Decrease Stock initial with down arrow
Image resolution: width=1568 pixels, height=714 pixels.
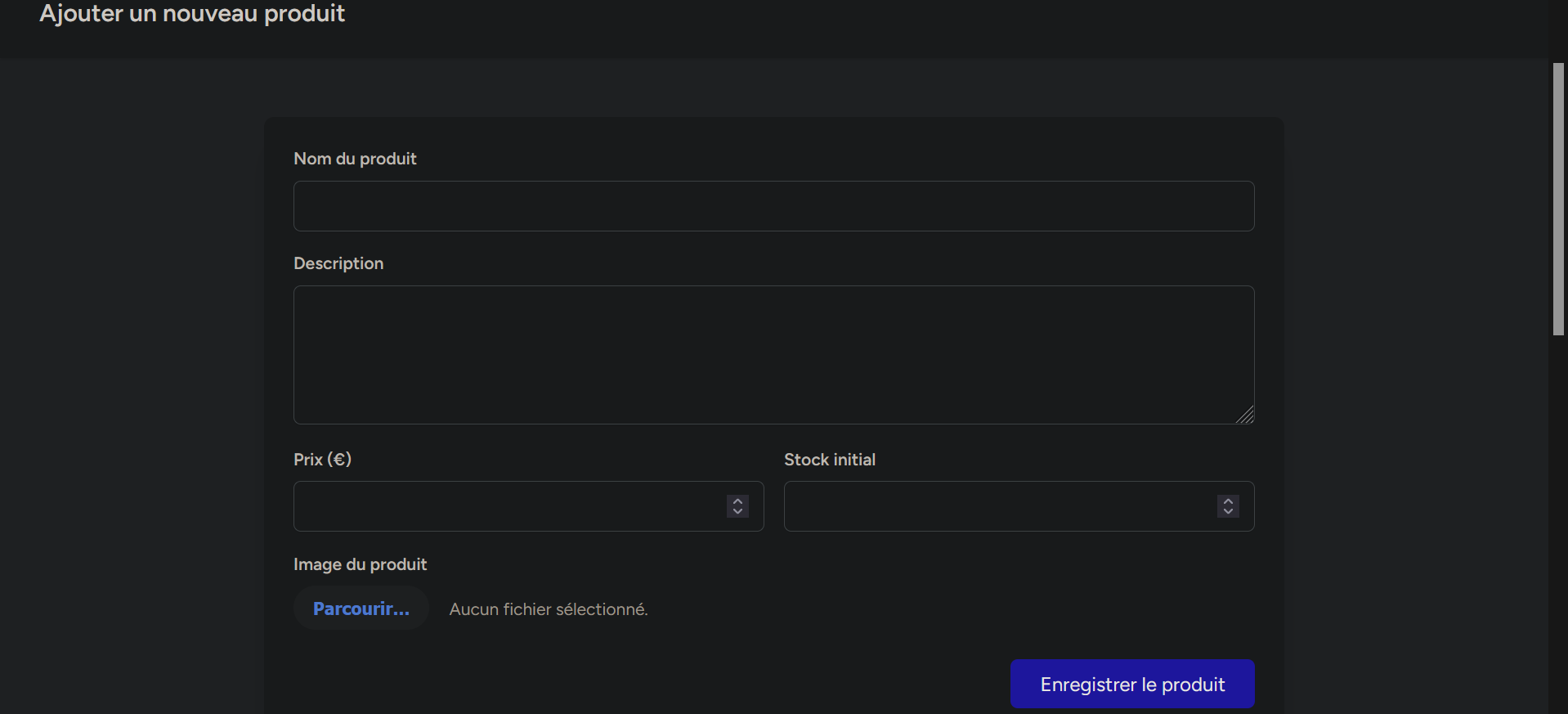point(1228,512)
